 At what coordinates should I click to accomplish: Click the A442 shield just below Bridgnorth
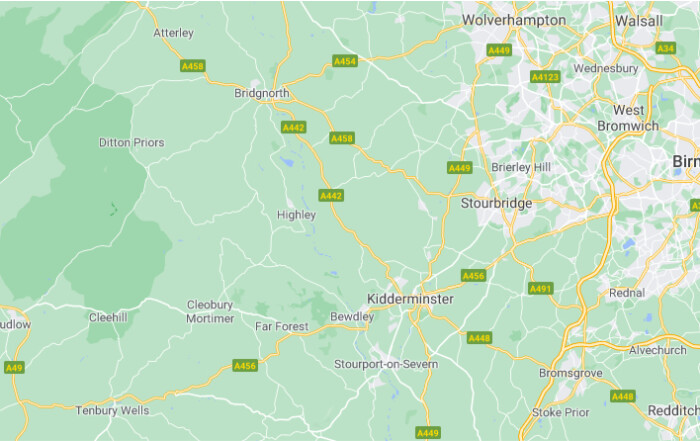pos(293,128)
